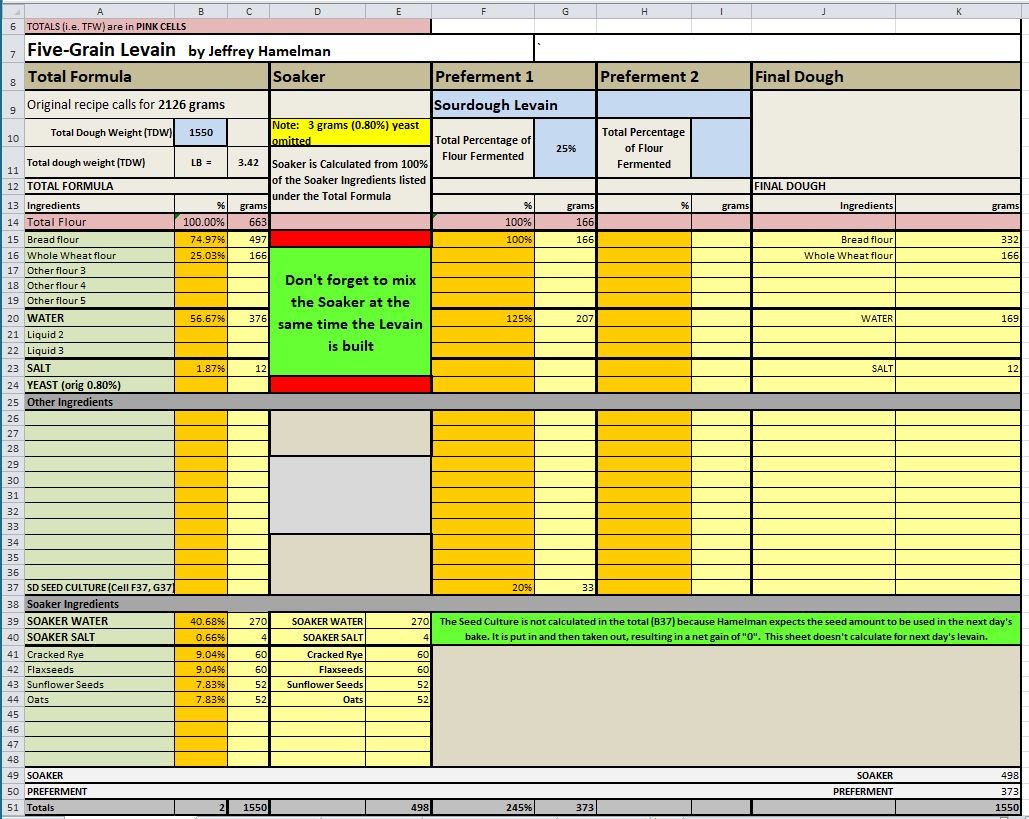Screen dimensions: 1029x819
Task: Select the SALT percentage 1.87% cell
Action: click(x=201, y=368)
